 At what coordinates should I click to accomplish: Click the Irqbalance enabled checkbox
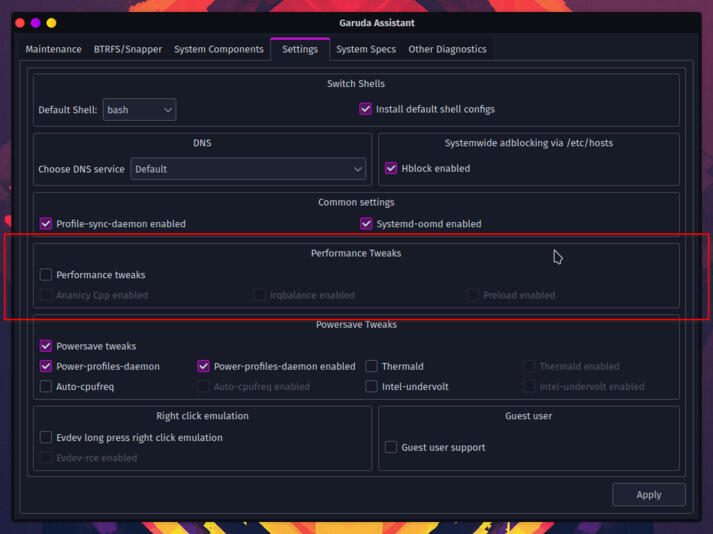[259, 295]
